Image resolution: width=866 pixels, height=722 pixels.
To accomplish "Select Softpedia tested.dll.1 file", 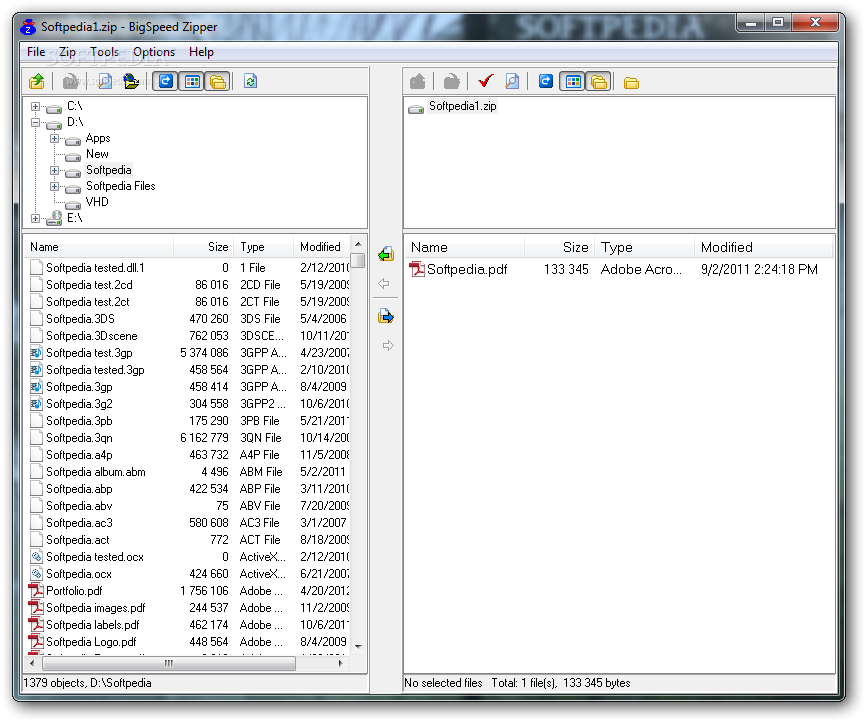I will tap(95, 268).
